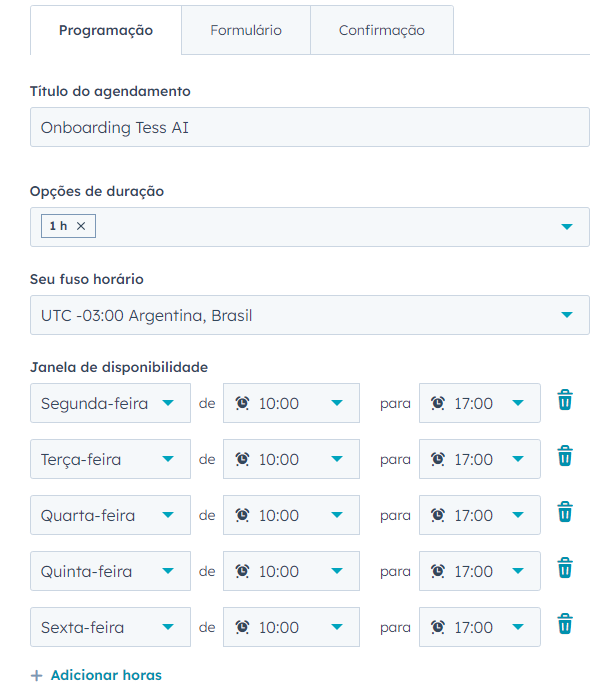Select the Programação tab
This screenshot has height=684, width=615.
coord(106,30)
